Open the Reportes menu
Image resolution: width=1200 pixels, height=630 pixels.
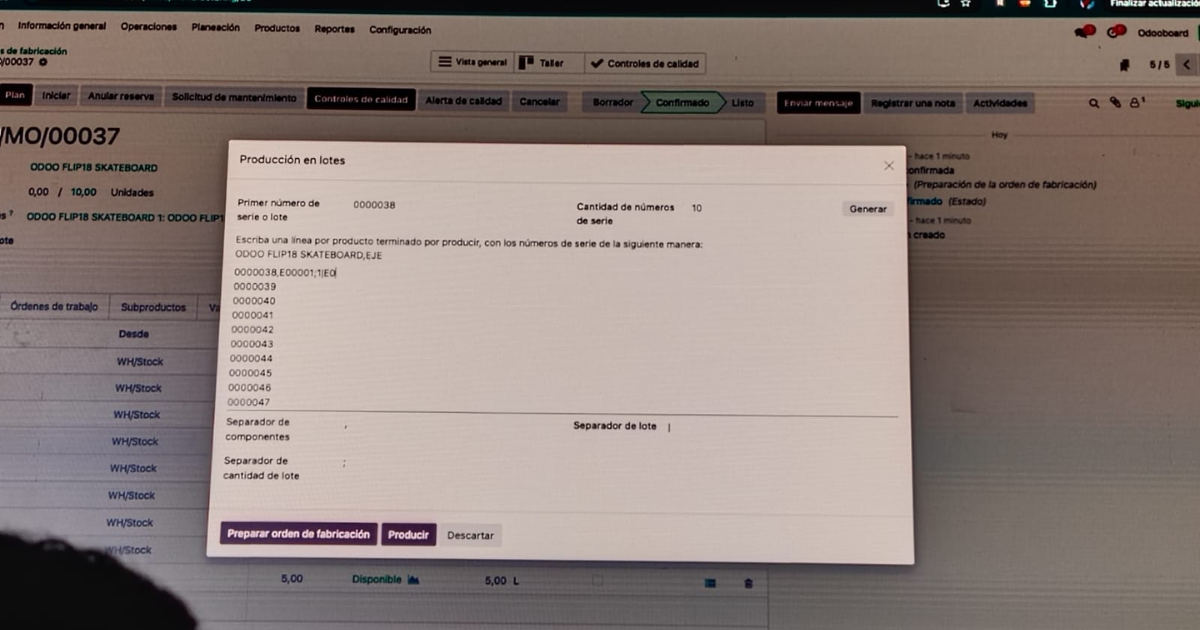334,29
